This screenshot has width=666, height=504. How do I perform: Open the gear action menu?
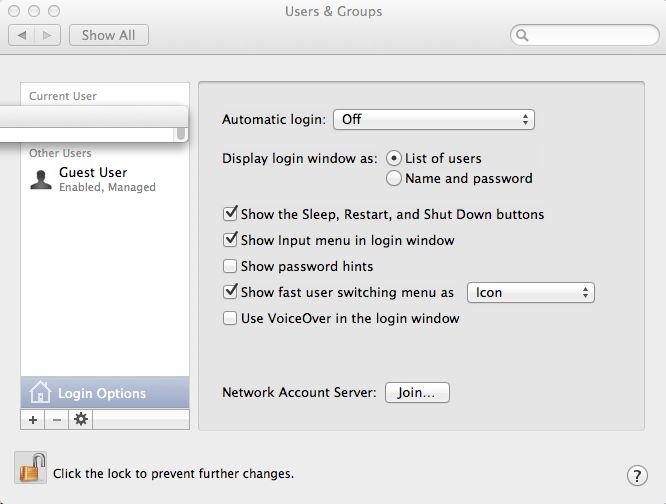[81, 420]
